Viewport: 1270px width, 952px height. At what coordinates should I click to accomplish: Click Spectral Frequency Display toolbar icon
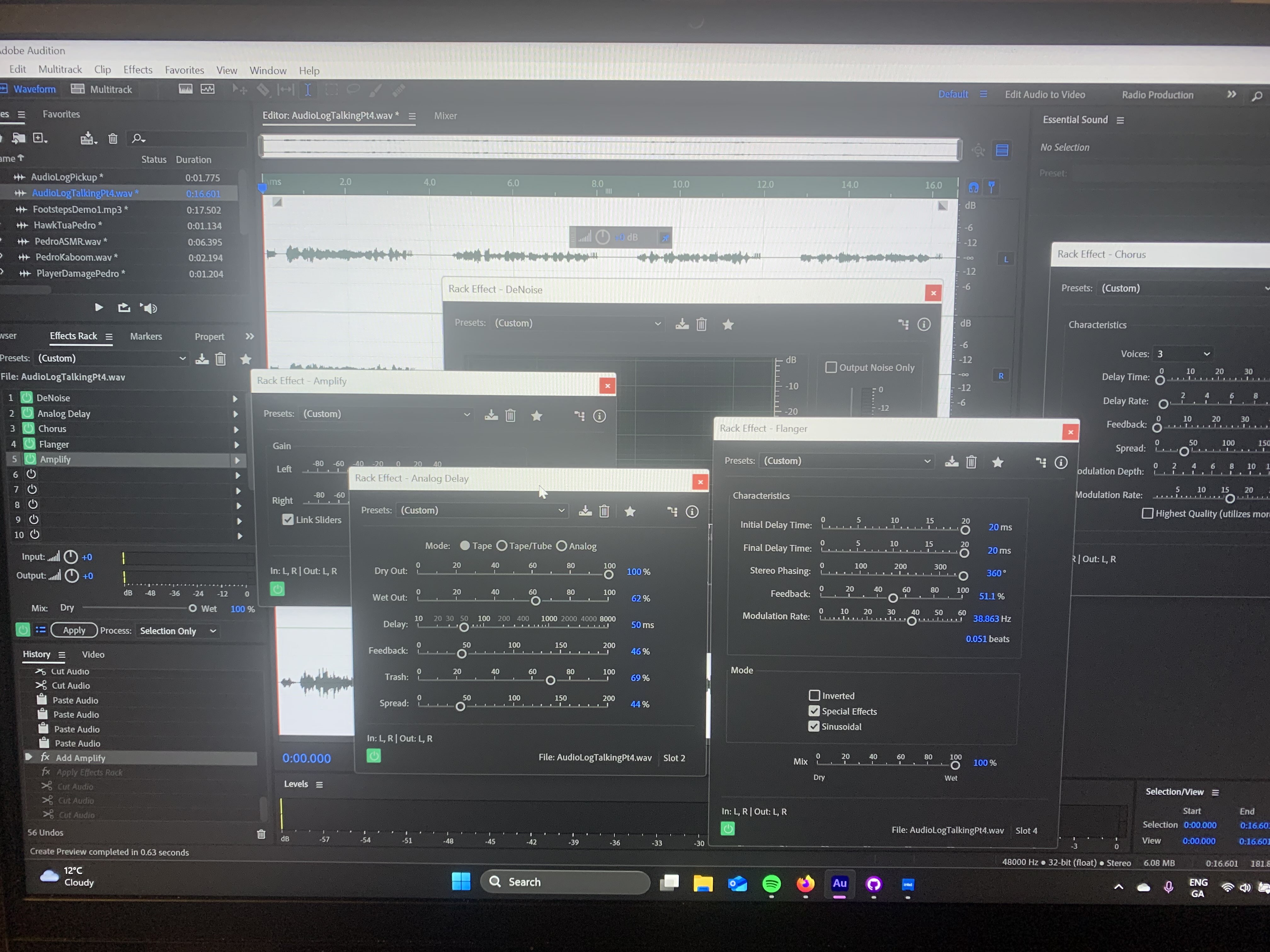(186, 89)
